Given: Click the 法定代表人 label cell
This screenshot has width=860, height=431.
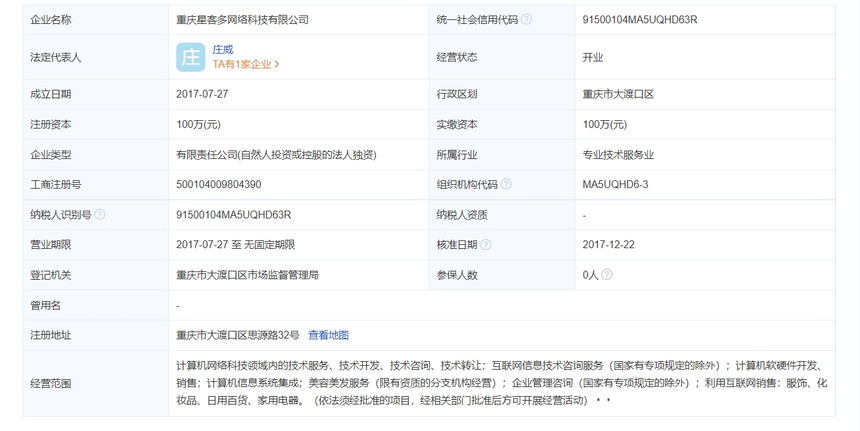Looking at the screenshot, I should pyautogui.click(x=96, y=57).
